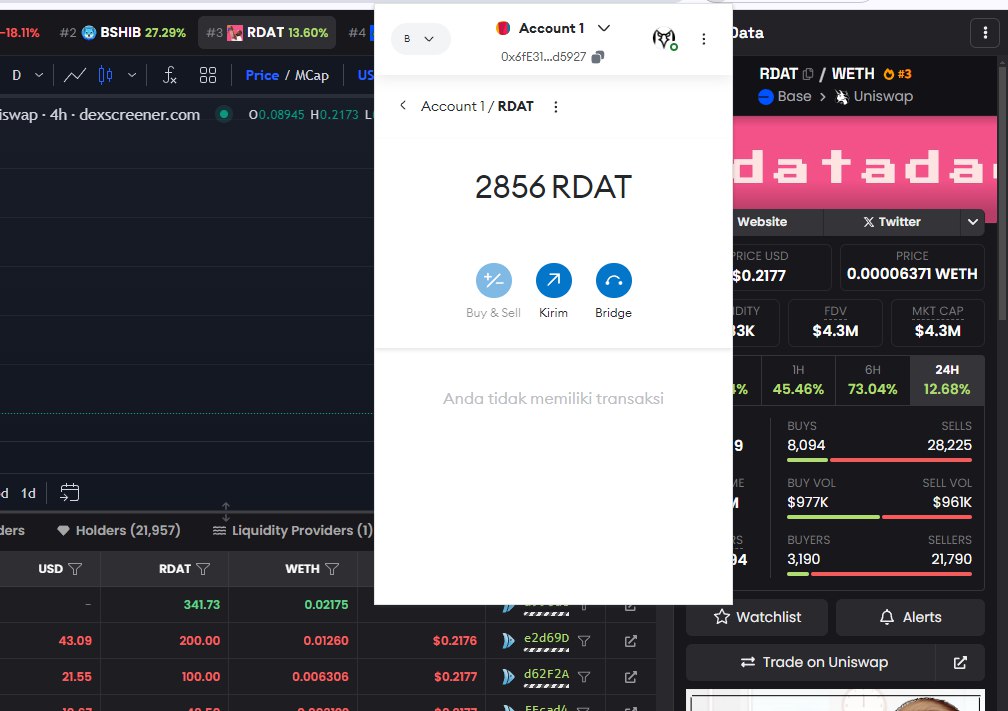
Task: Open project Twitter link
Action: coord(892,222)
